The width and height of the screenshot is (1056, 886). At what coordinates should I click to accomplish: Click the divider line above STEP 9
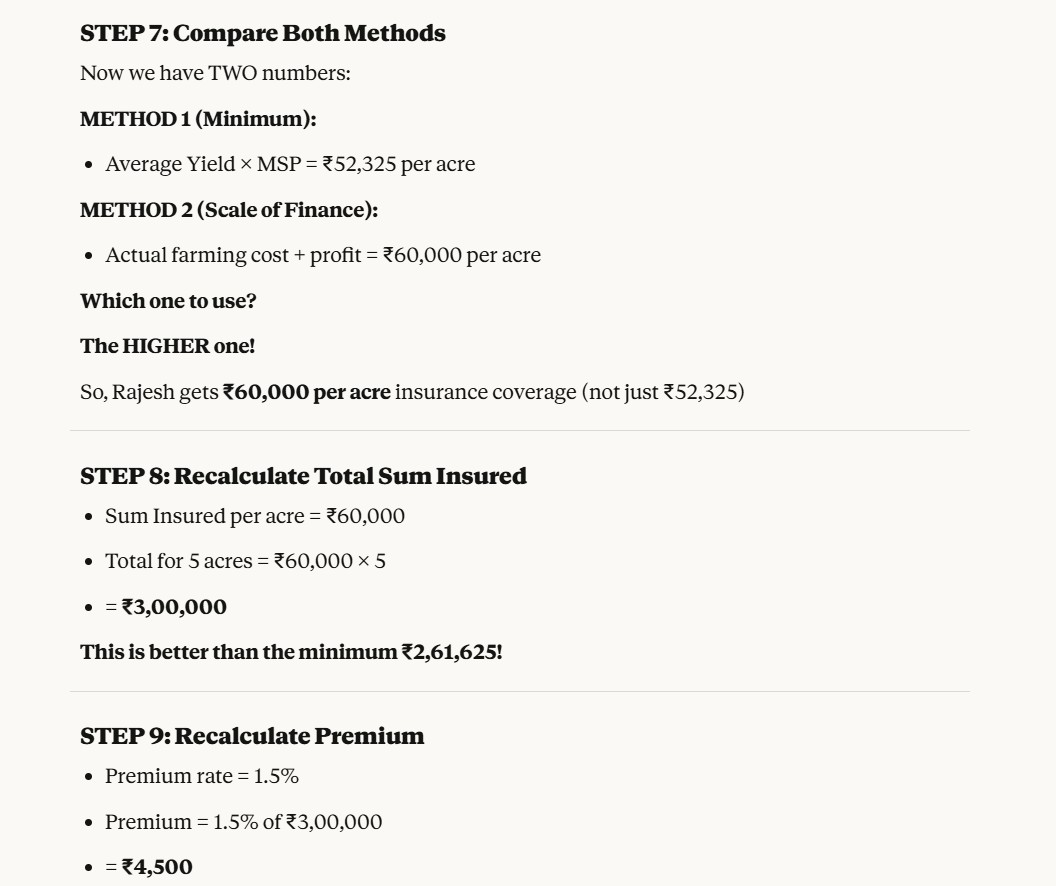(x=520, y=691)
